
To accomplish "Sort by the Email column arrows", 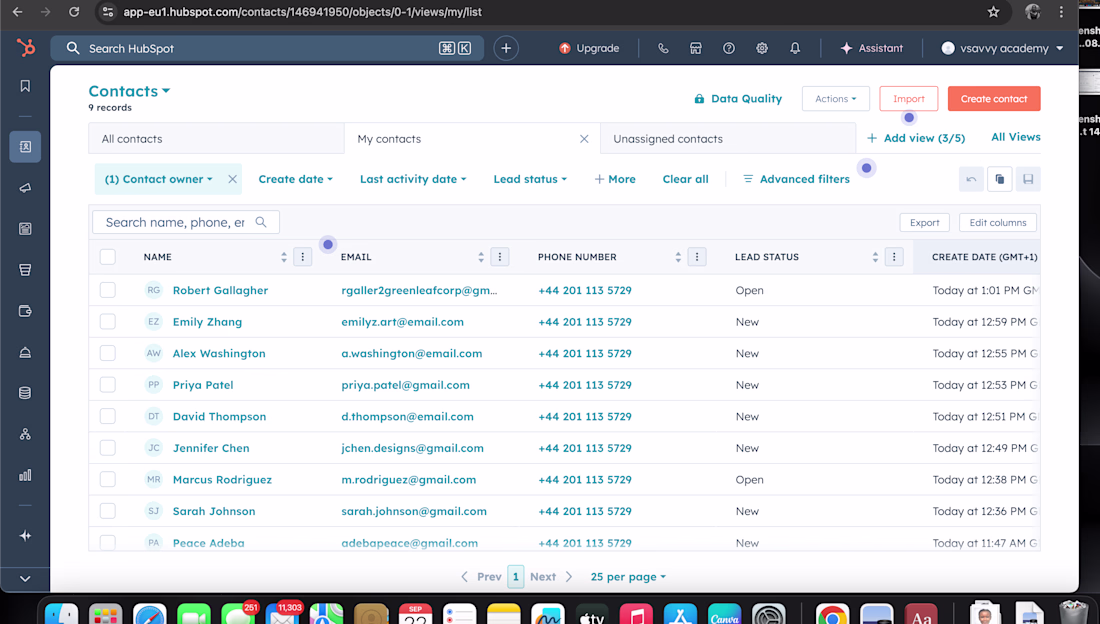I will (481, 257).
